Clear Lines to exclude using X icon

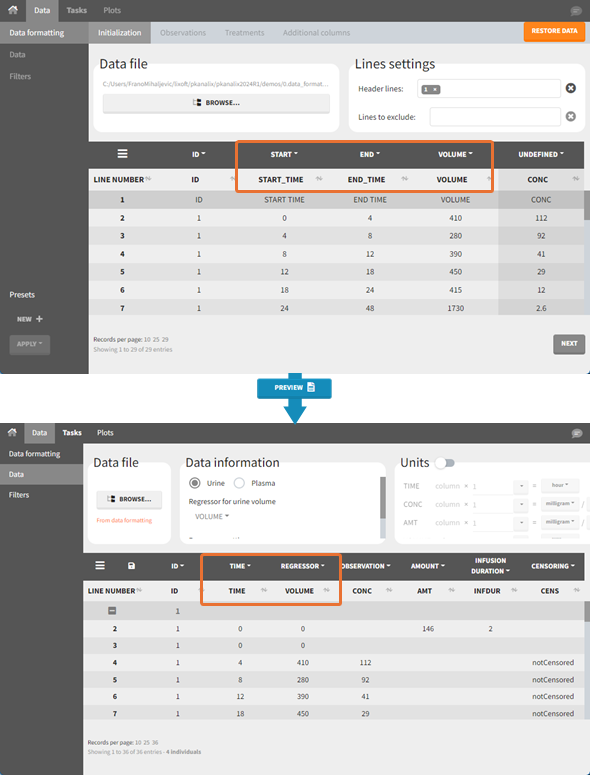[570, 117]
